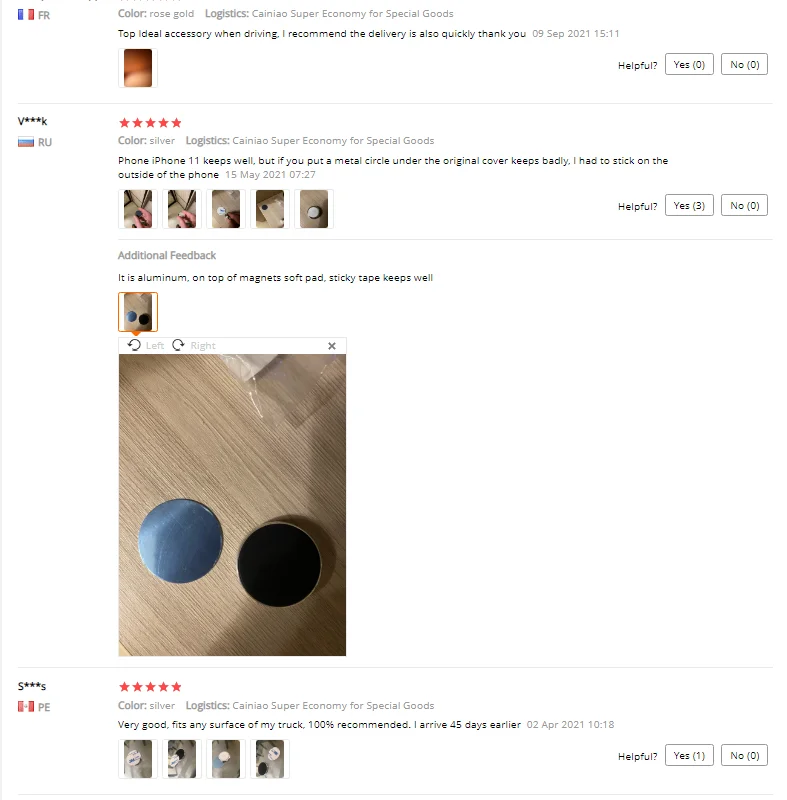Vote No (0) on V***k's review
The height and width of the screenshot is (800, 787).
tap(744, 205)
